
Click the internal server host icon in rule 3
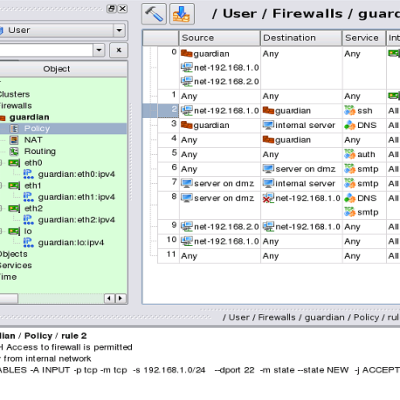268,125
